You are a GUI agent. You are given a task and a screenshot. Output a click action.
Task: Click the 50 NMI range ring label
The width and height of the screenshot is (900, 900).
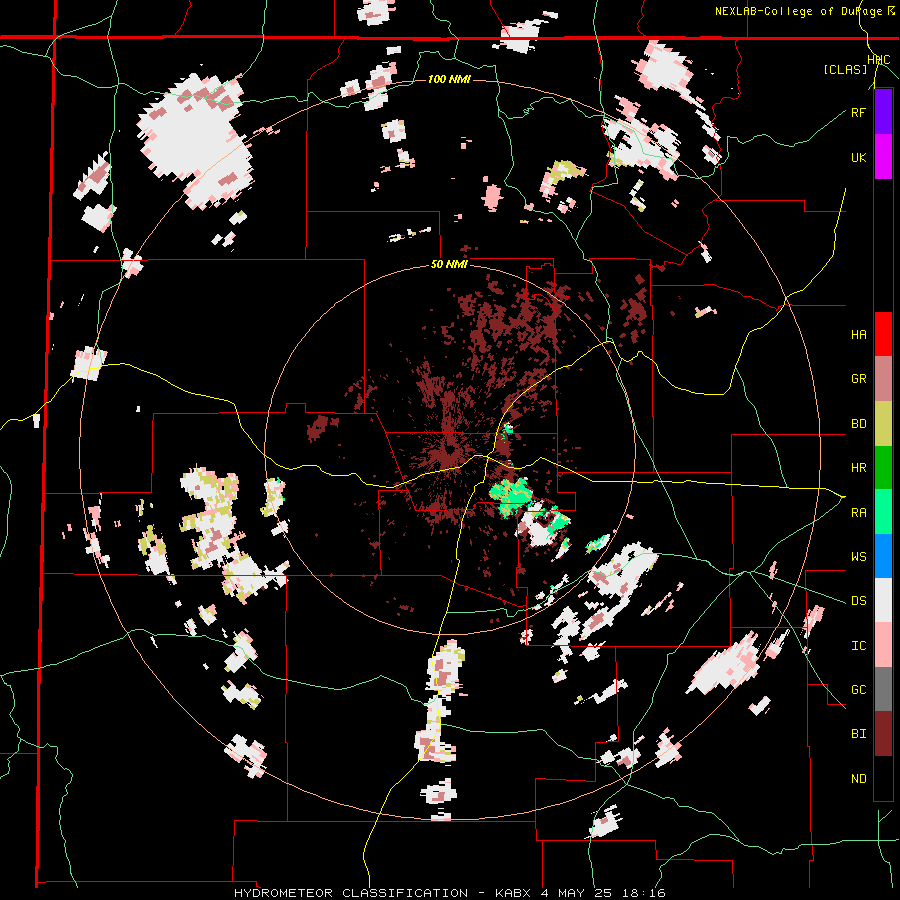coord(449,265)
